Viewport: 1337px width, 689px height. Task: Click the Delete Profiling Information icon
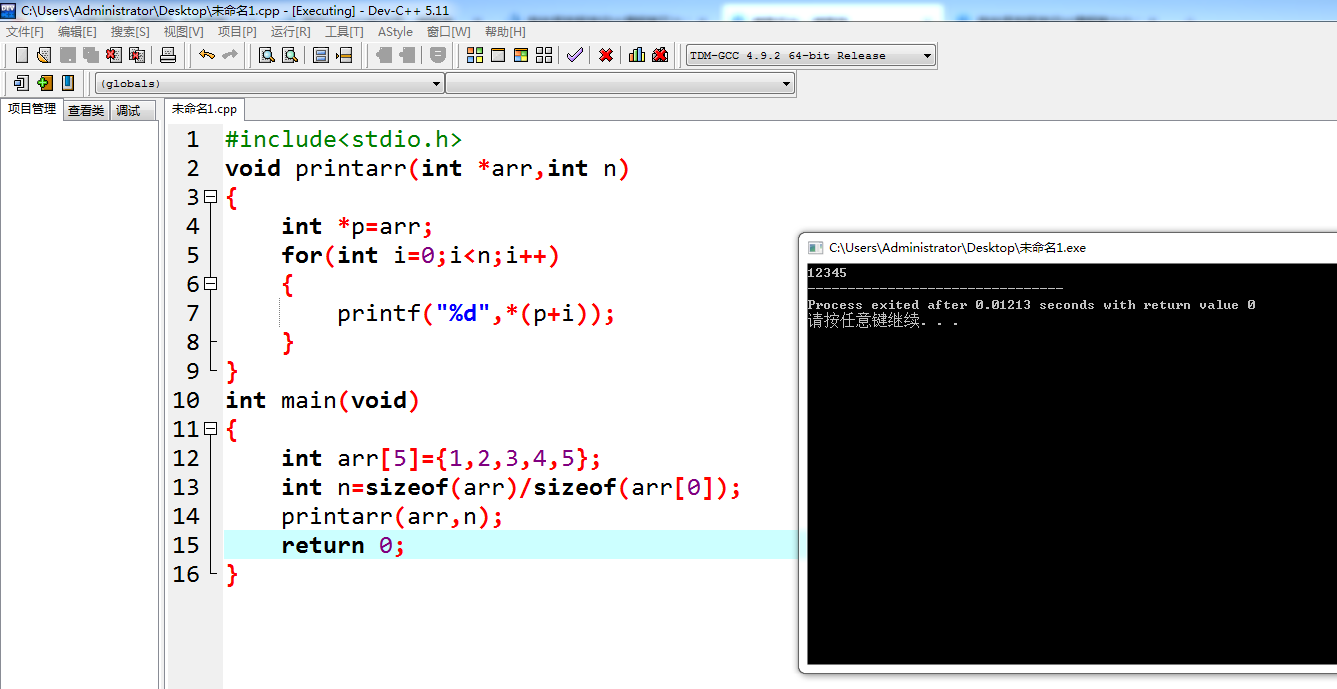pos(660,55)
